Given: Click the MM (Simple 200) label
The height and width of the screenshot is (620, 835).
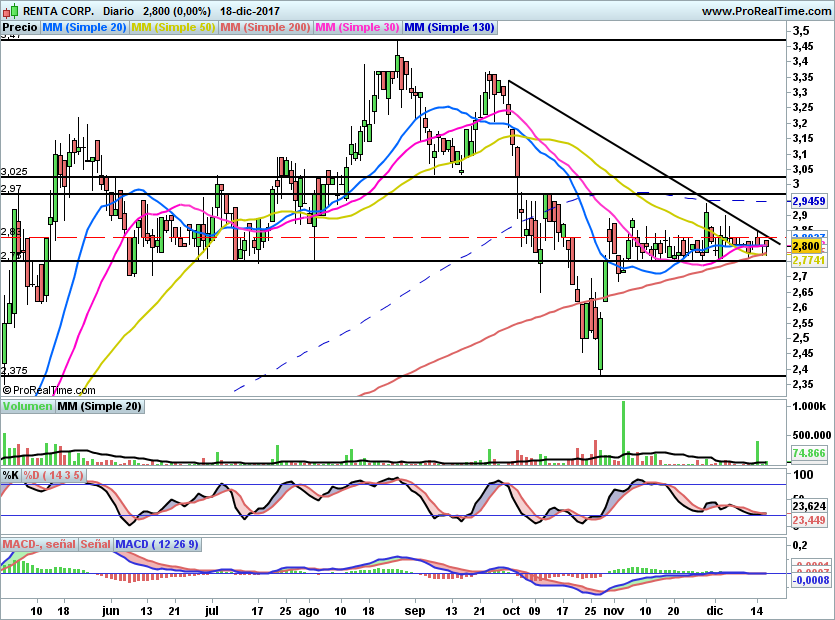Looking at the screenshot, I should point(265,27).
